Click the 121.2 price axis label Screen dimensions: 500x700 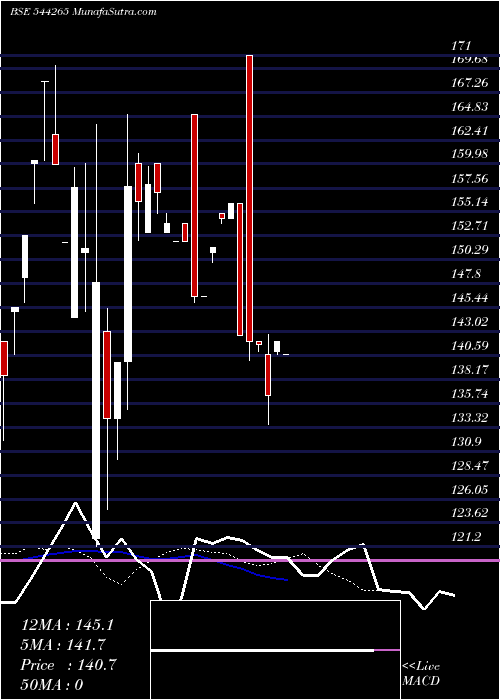tap(466, 537)
